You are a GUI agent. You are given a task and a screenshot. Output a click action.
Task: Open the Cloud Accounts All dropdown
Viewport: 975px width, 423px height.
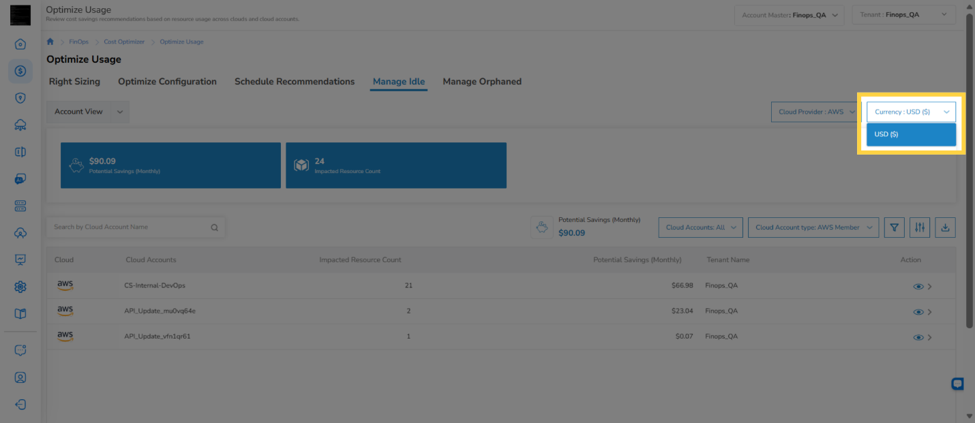pyautogui.click(x=700, y=228)
